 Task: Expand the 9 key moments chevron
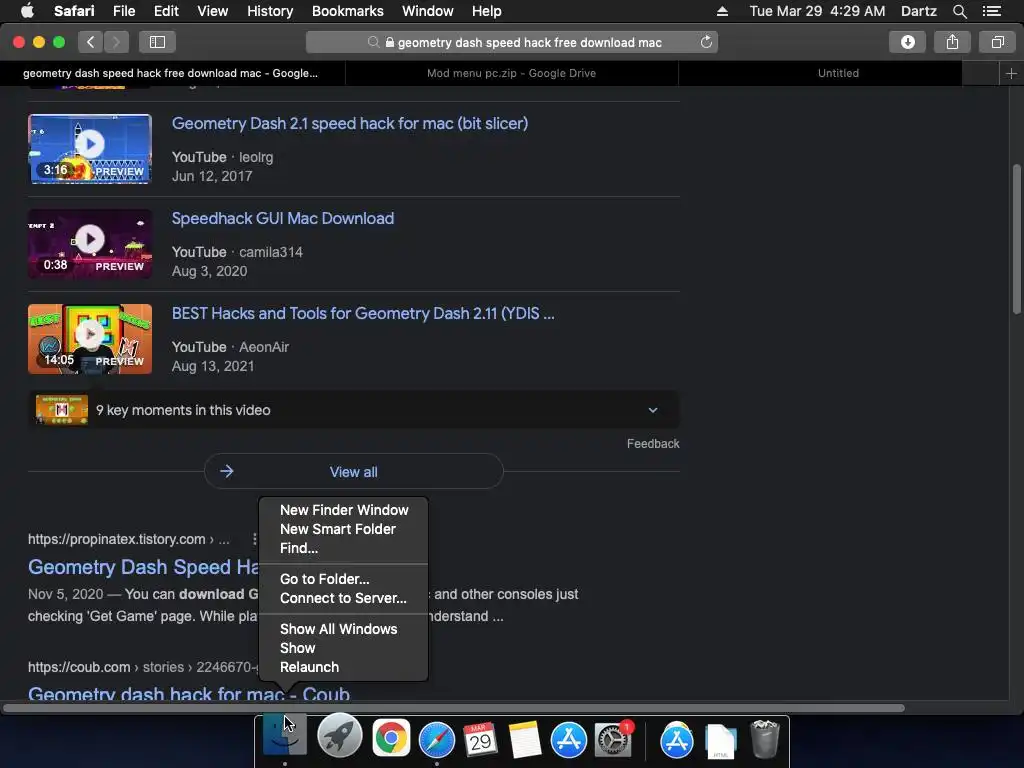(x=652, y=410)
